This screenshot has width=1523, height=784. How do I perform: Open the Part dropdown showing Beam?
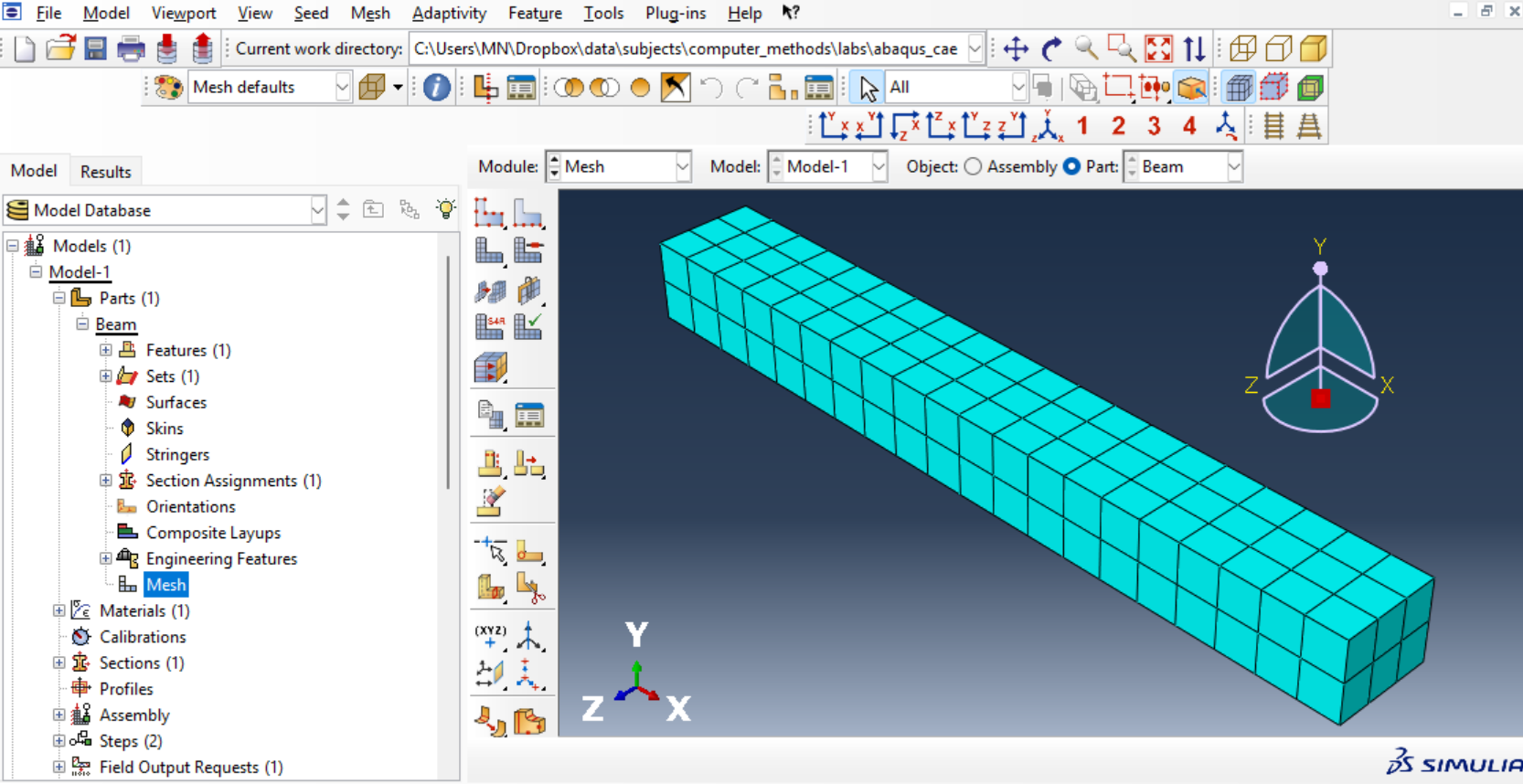pyautogui.click(x=1183, y=166)
